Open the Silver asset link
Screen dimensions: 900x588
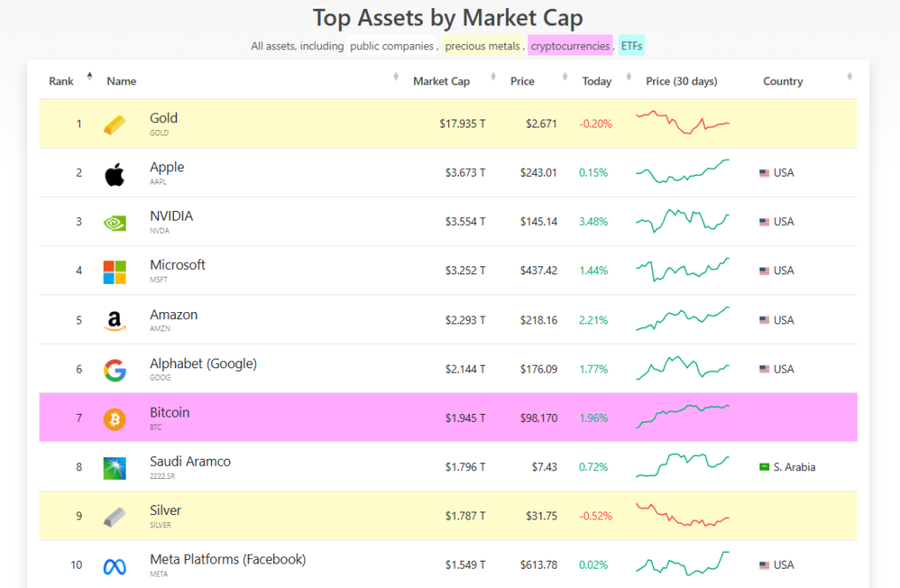165,510
